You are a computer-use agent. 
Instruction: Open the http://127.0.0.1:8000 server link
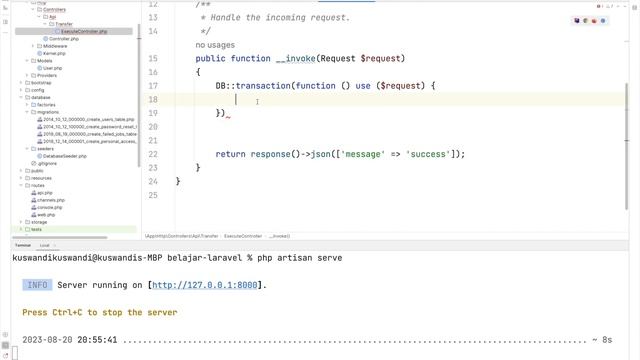[204, 285]
